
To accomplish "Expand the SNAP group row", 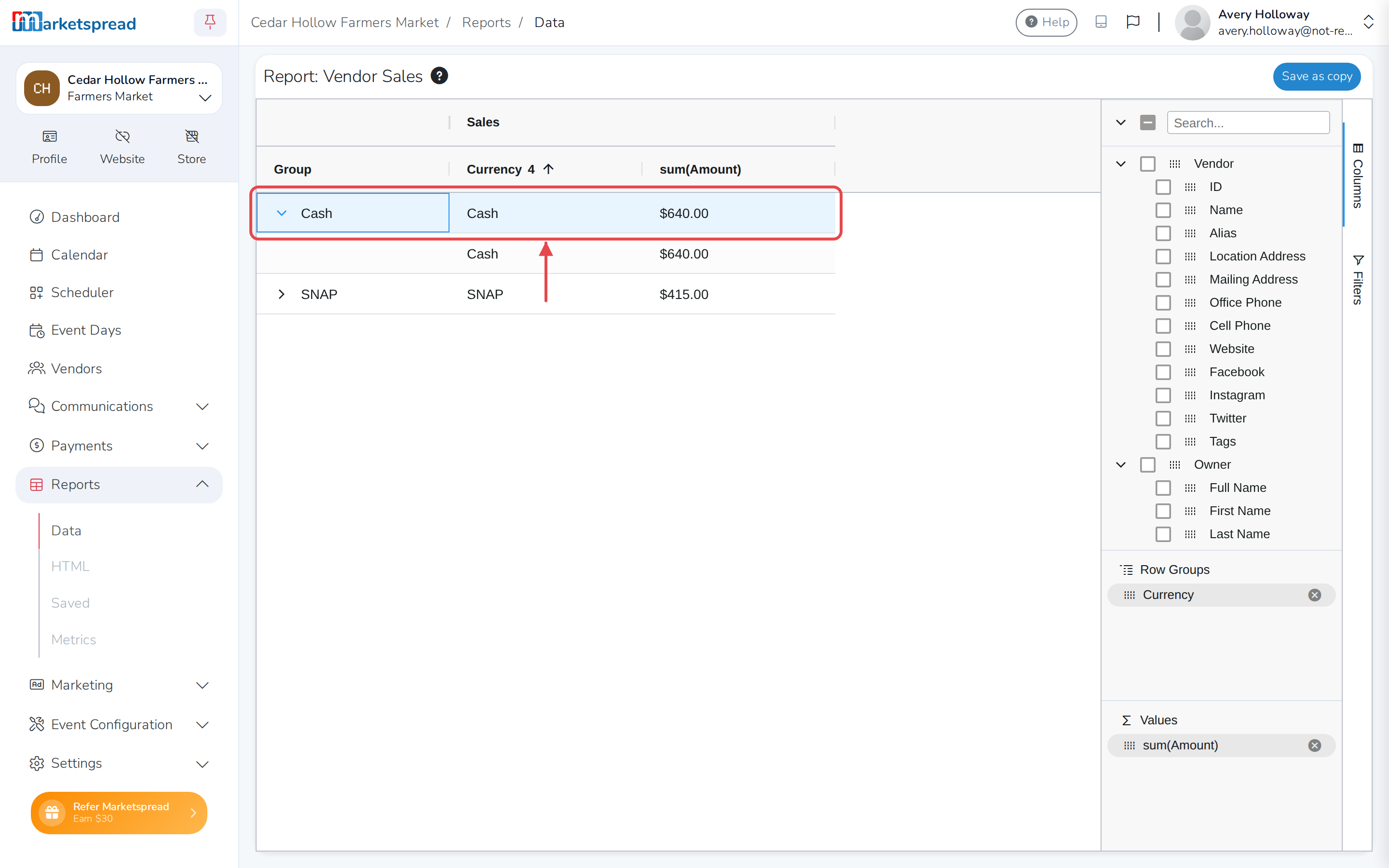I will (x=281, y=294).
